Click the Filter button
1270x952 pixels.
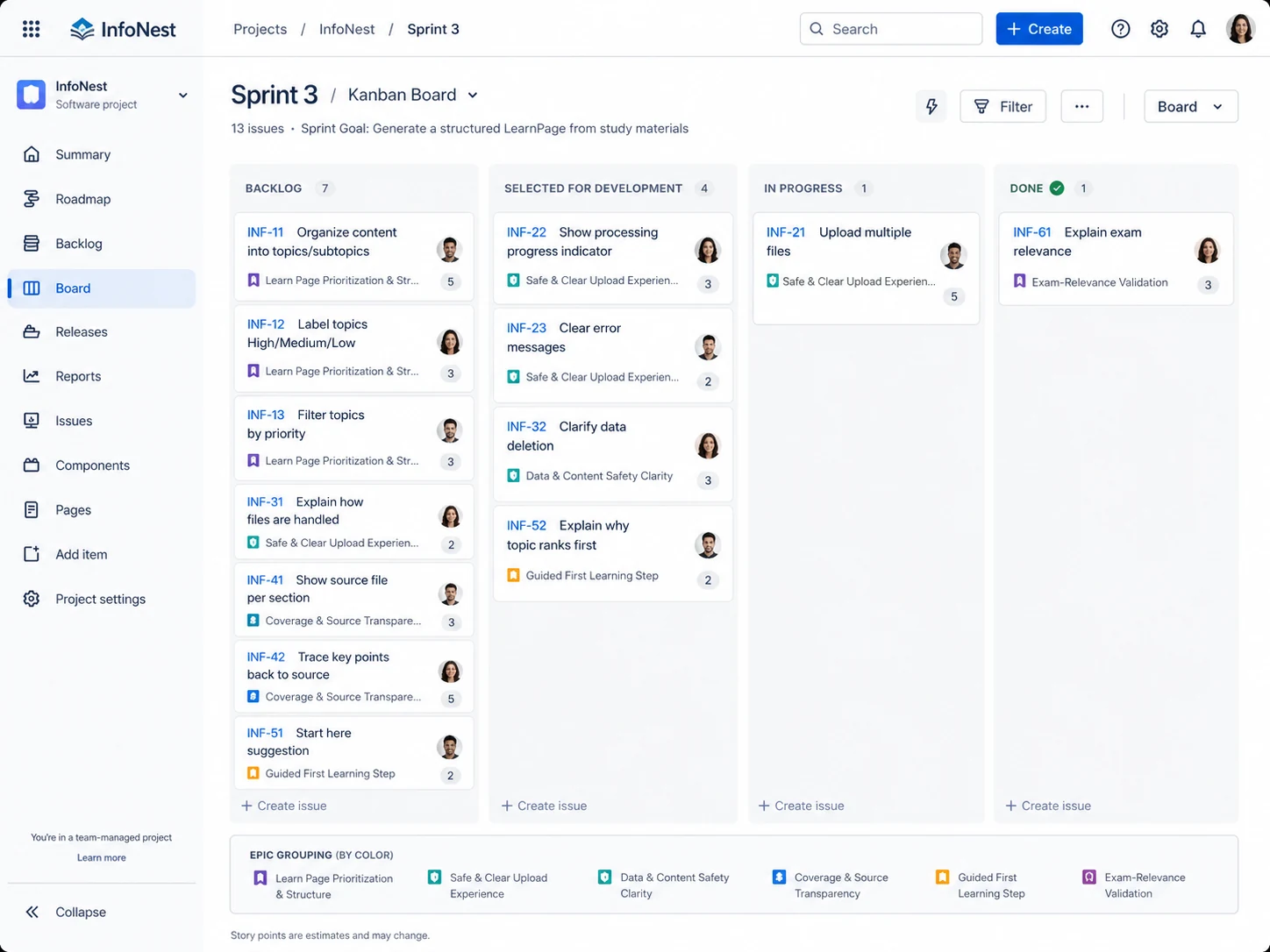click(1003, 106)
